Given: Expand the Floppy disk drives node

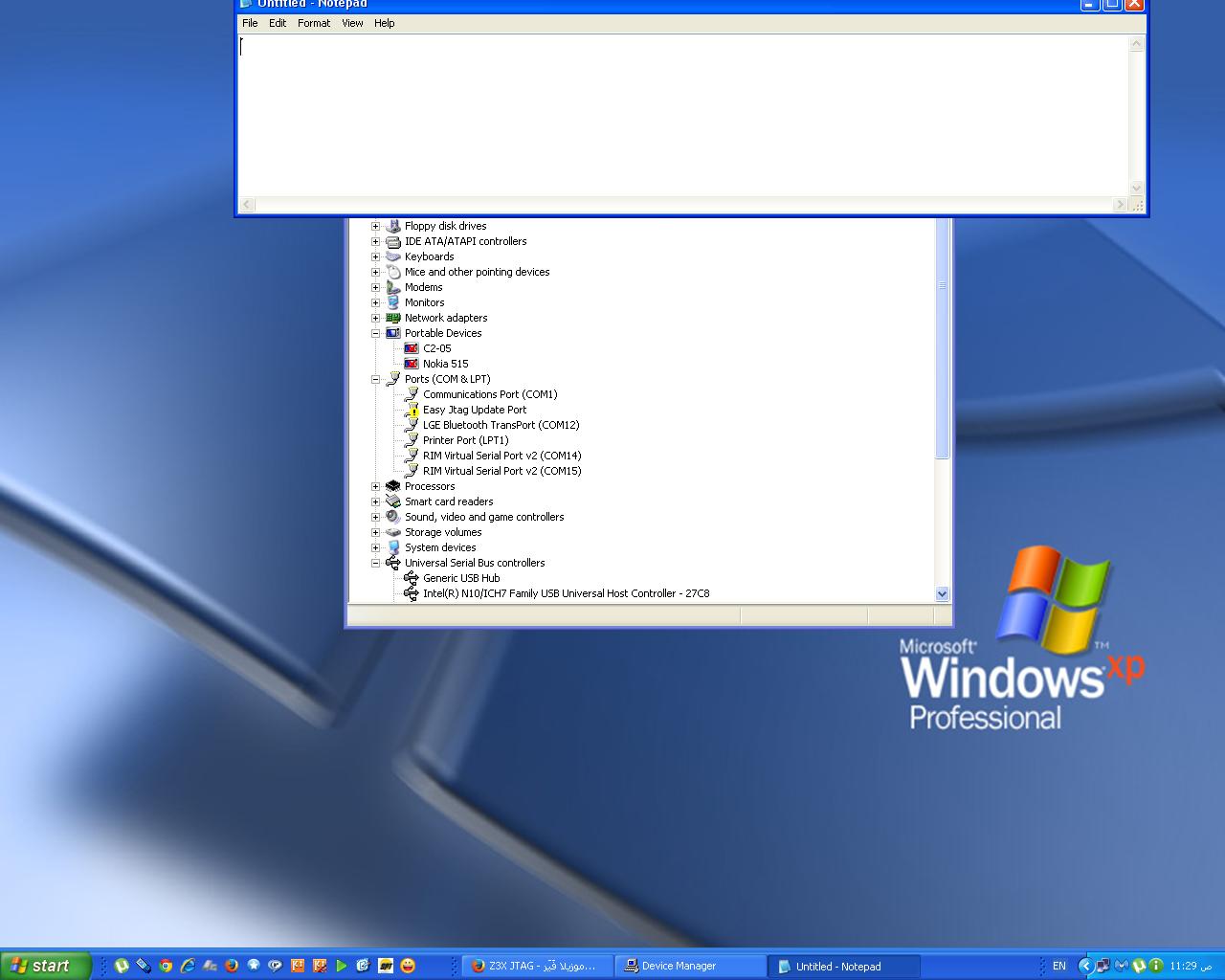Looking at the screenshot, I should coord(375,226).
